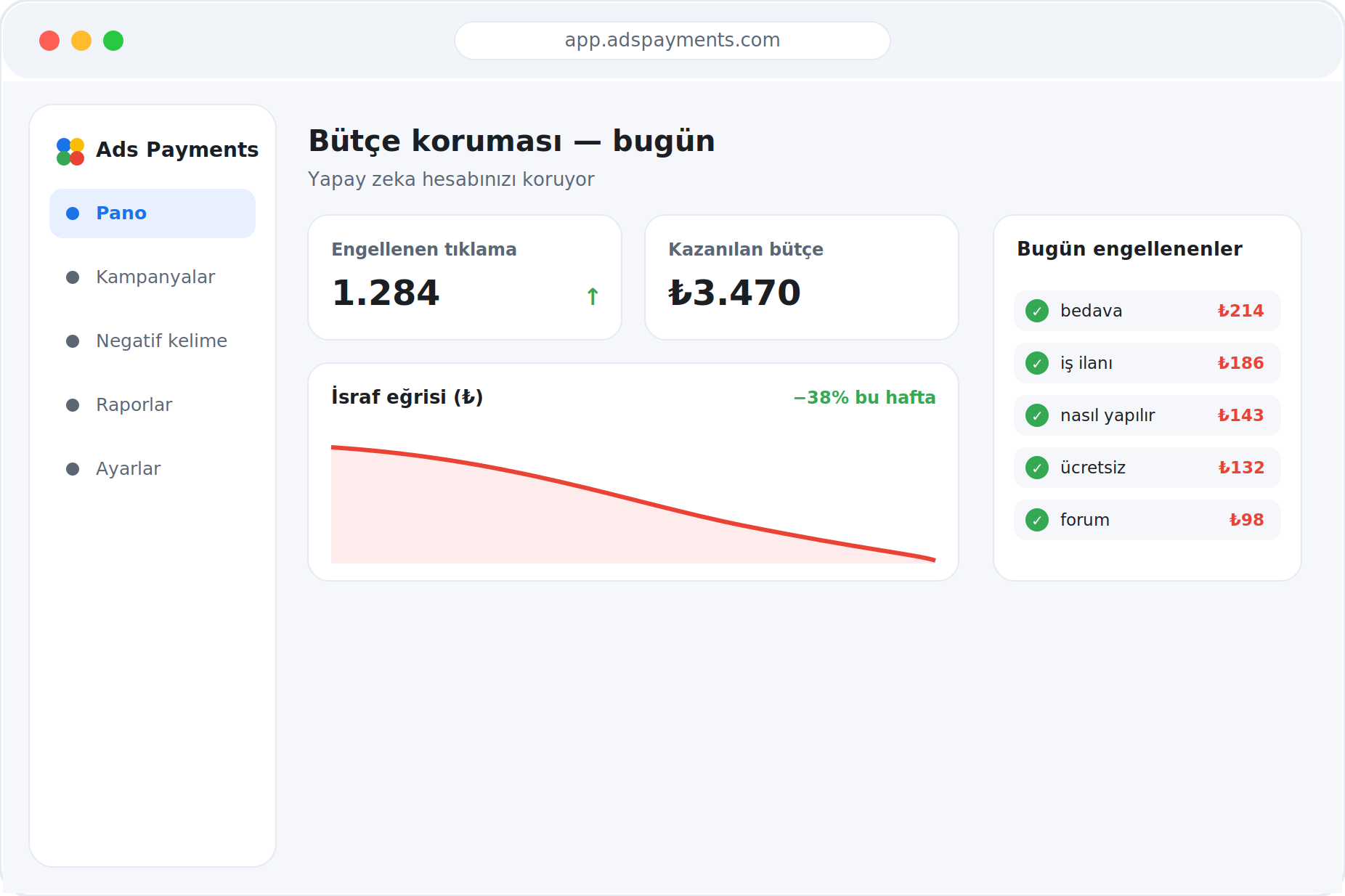The width and height of the screenshot is (1345, 896).
Task: Click the ₺214 amount for bedava
Action: pyautogui.click(x=1240, y=311)
